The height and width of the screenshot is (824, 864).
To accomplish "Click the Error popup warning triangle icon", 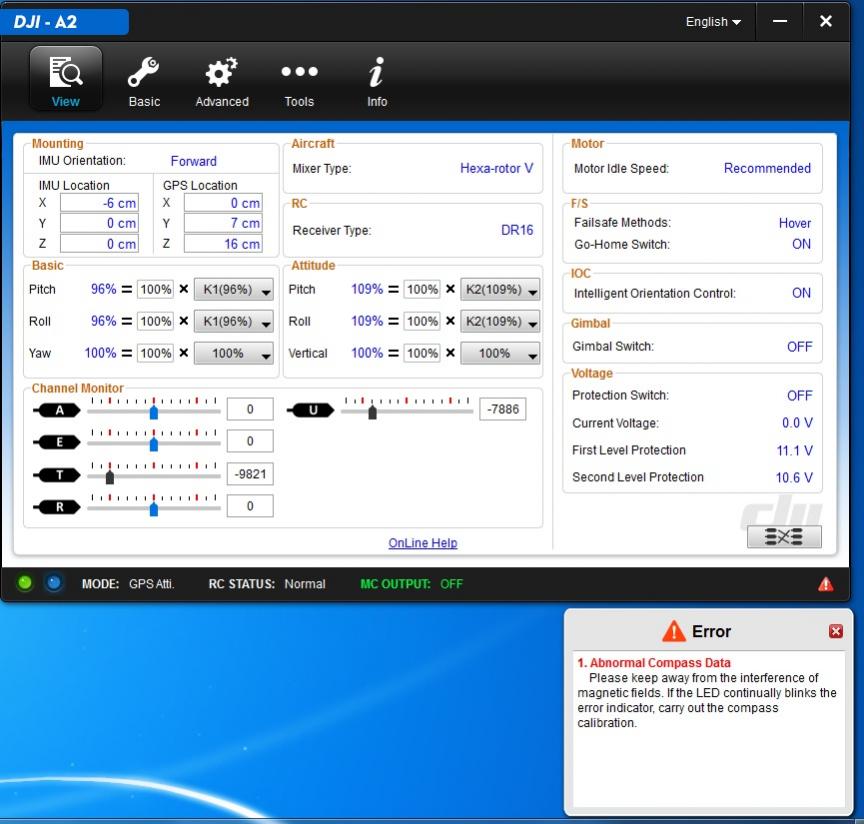I will click(x=673, y=631).
